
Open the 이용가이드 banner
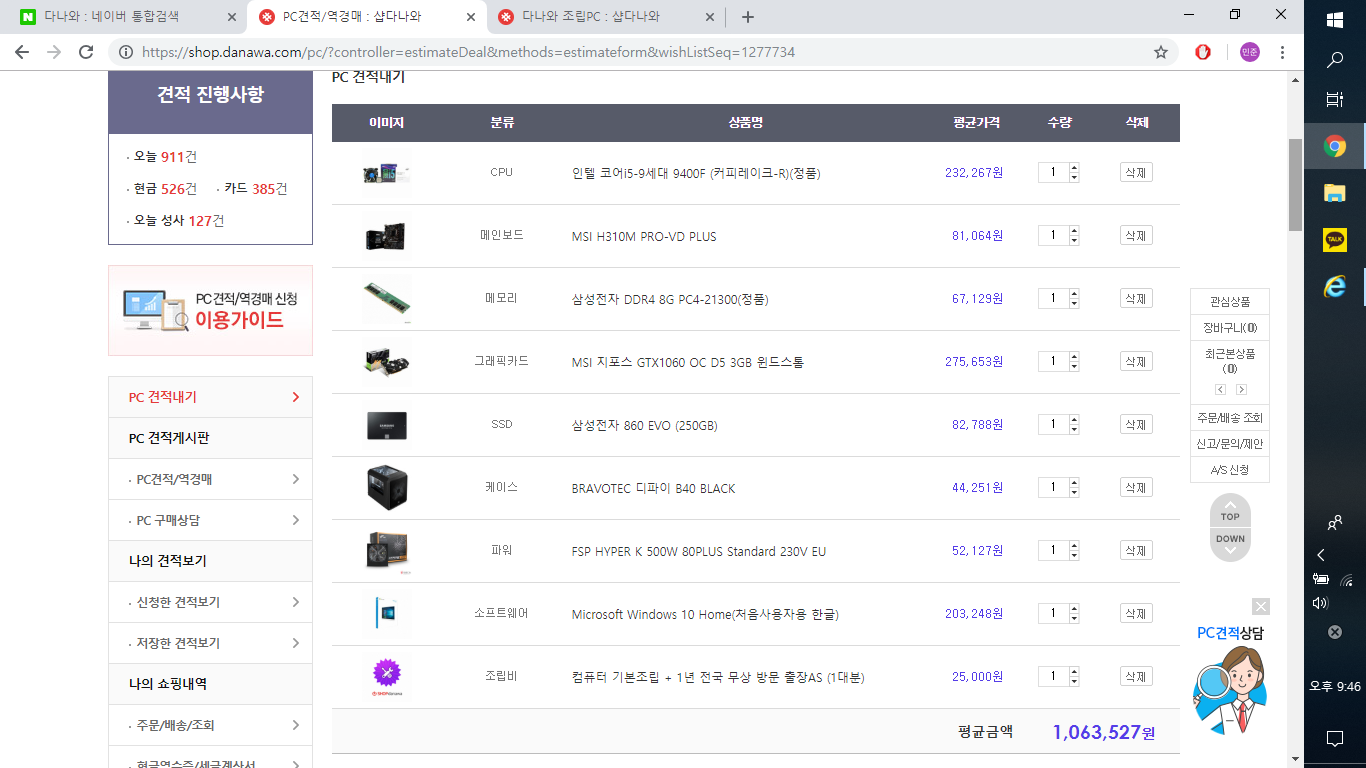pyautogui.click(x=210, y=310)
